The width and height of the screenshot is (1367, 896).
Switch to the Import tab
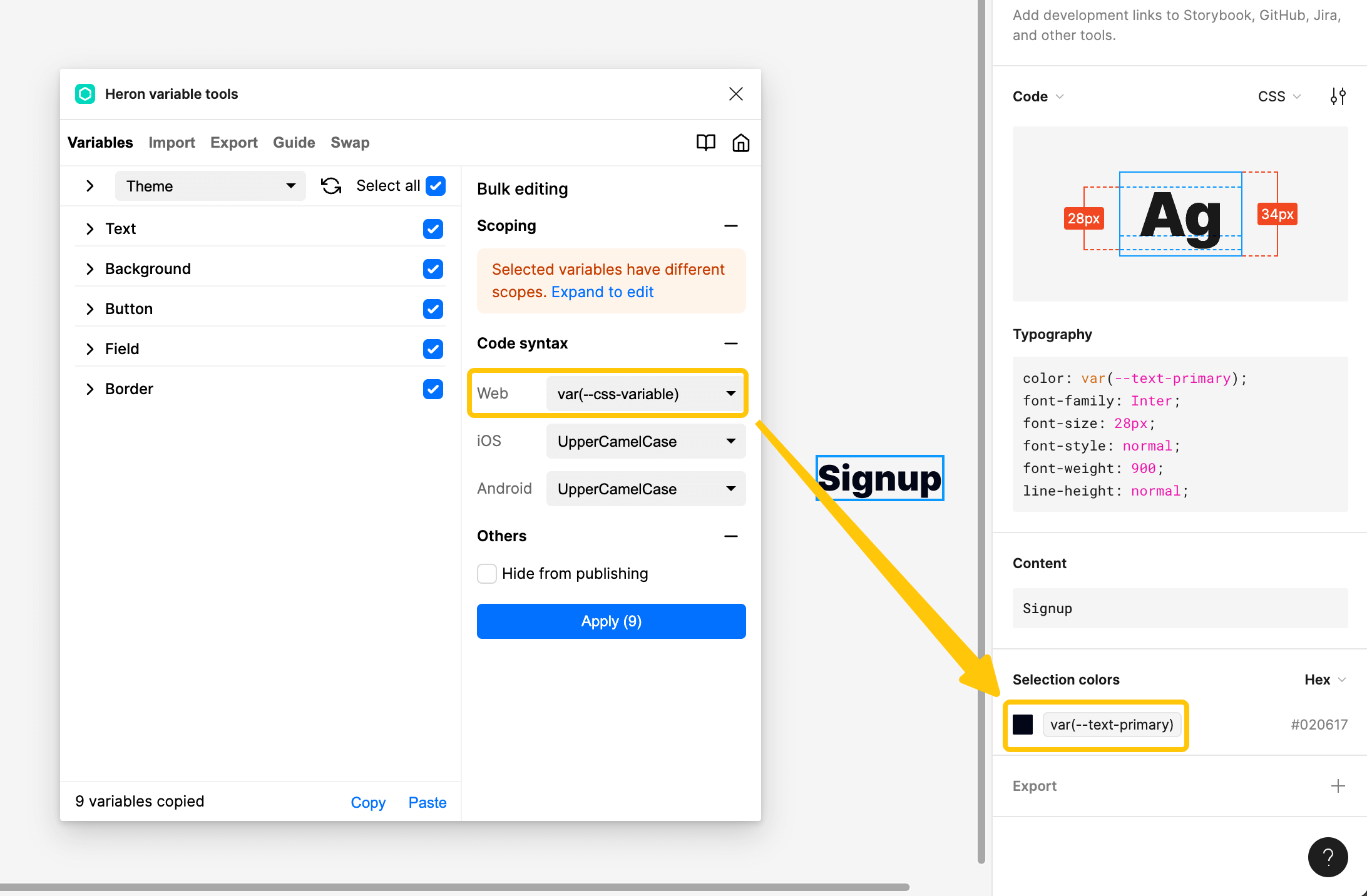tap(170, 141)
